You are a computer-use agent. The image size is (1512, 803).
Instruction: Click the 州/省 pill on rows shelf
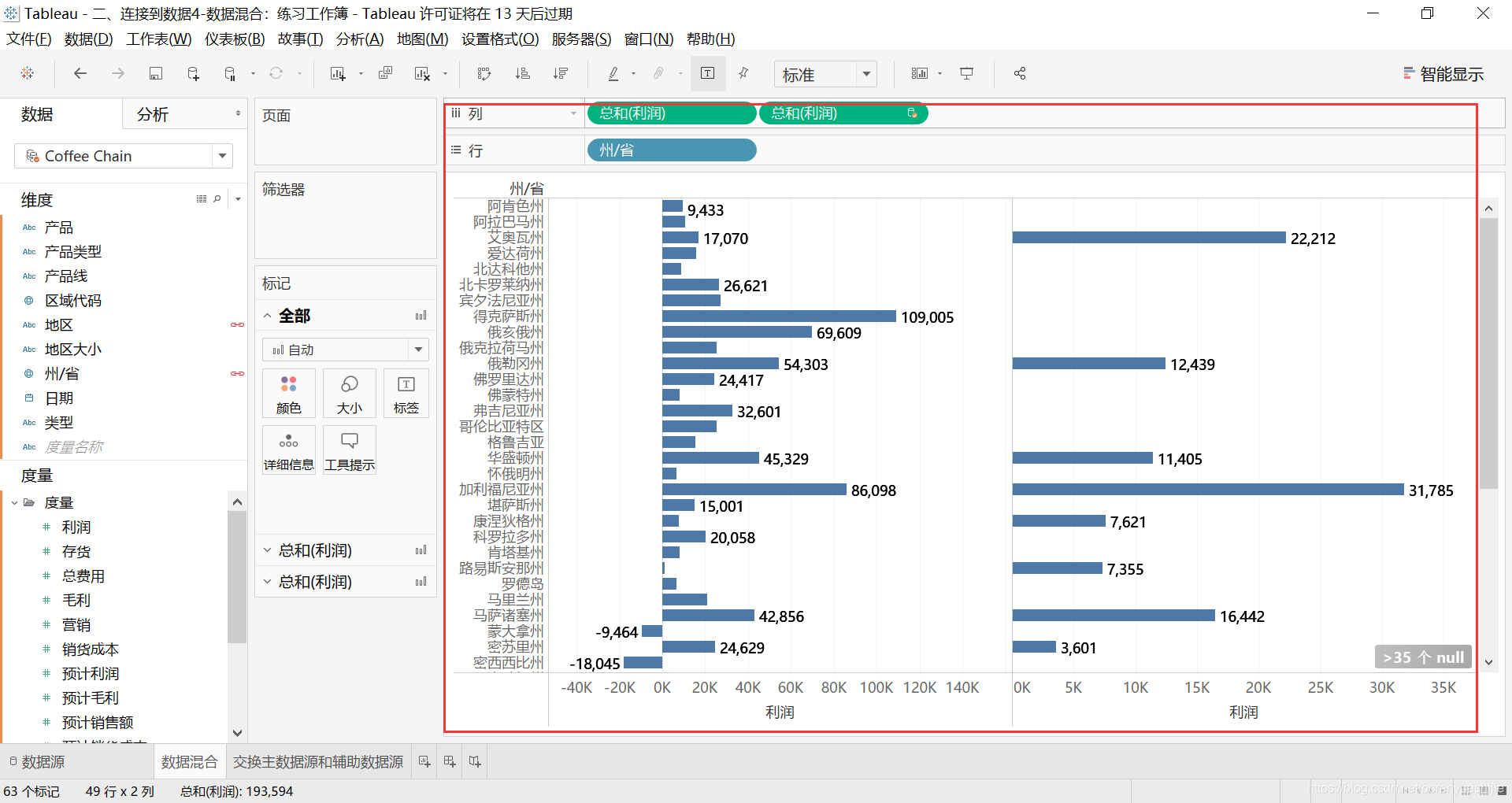(x=672, y=150)
